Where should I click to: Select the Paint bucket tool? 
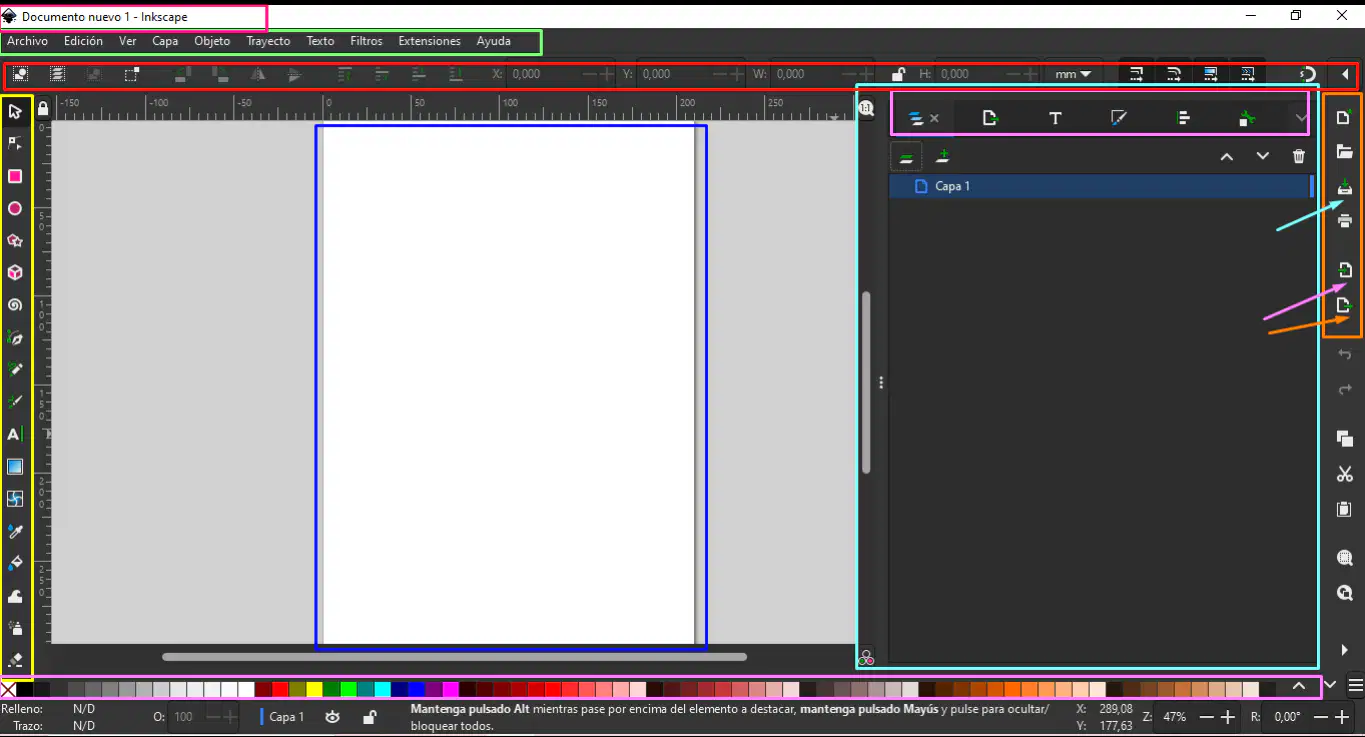tap(15, 563)
